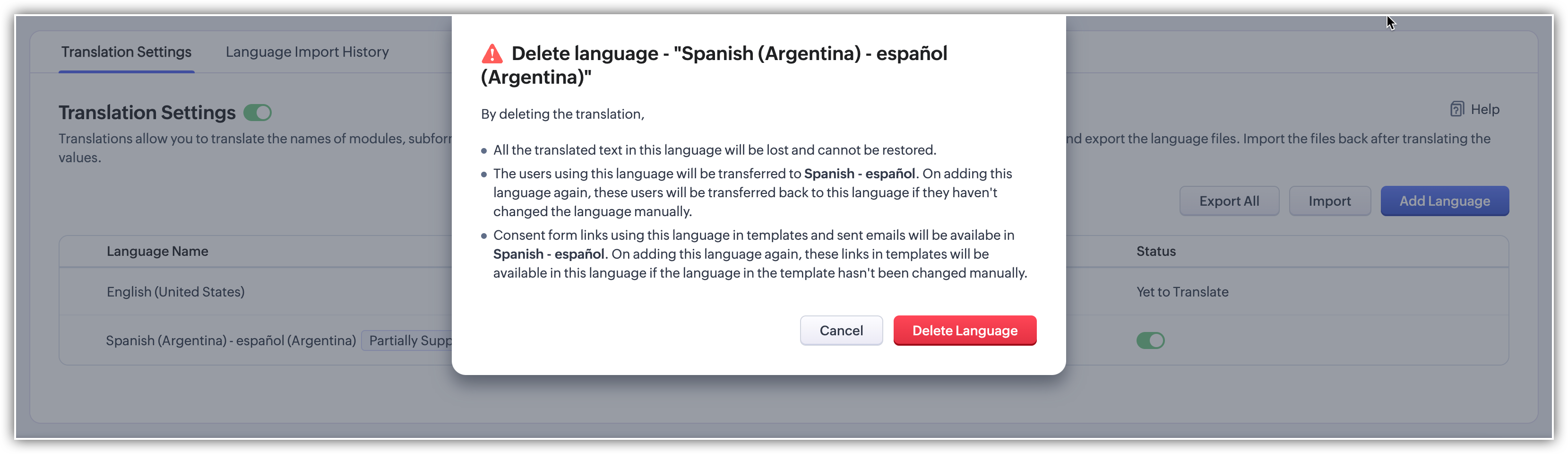The height and width of the screenshot is (454, 1568).
Task: Click the Export All button
Action: coord(1228,201)
